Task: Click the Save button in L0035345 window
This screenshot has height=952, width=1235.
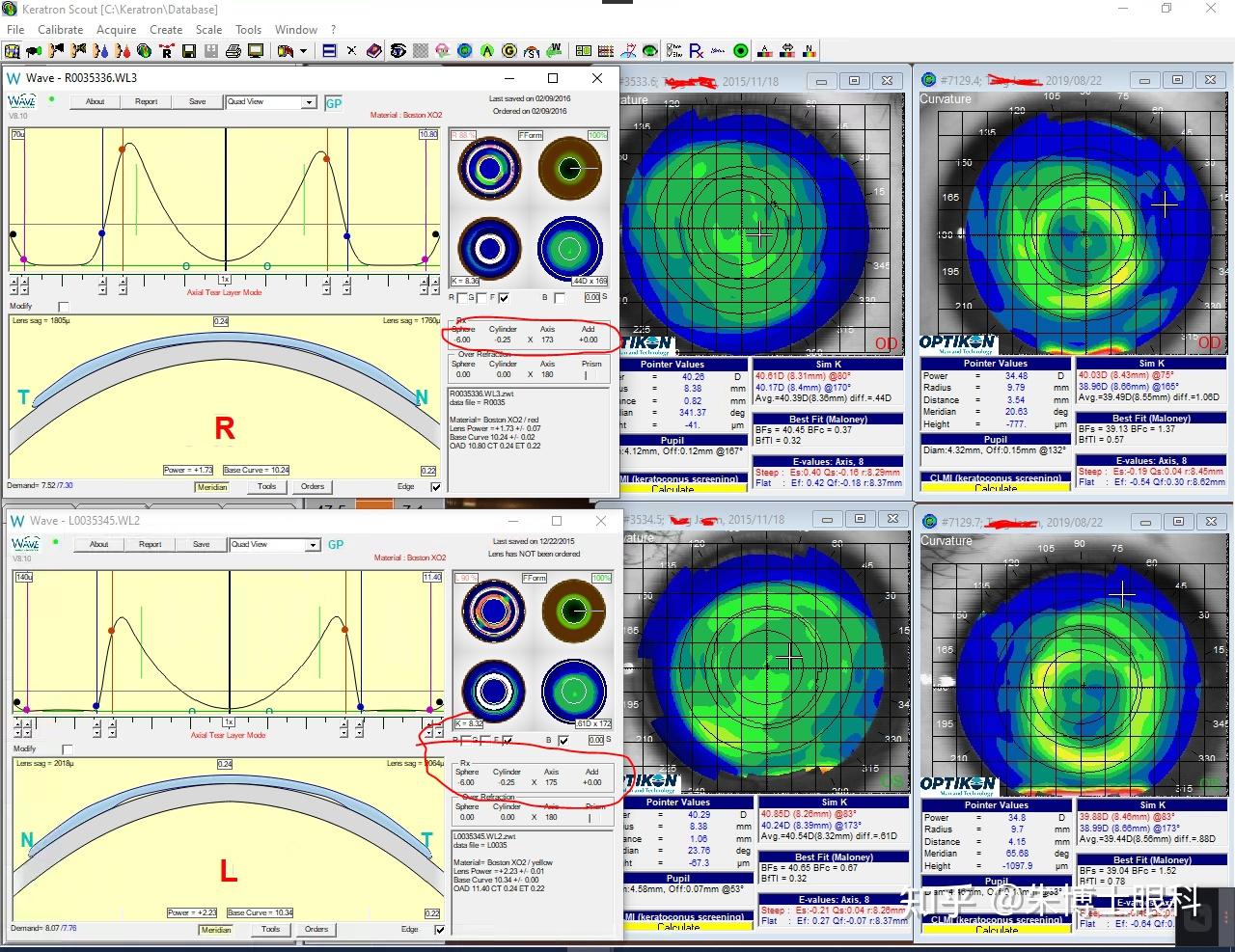Action: coord(202,544)
